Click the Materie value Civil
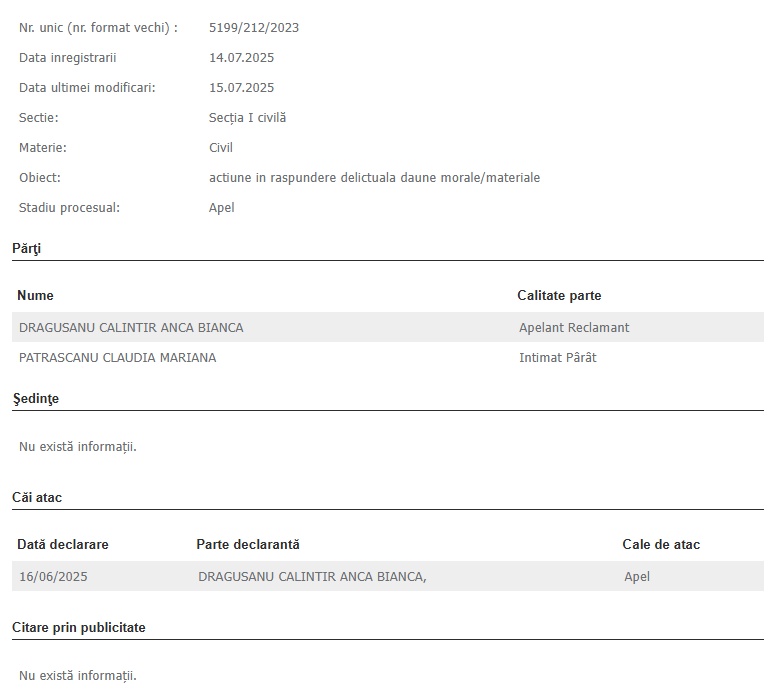 click(221, 148)
